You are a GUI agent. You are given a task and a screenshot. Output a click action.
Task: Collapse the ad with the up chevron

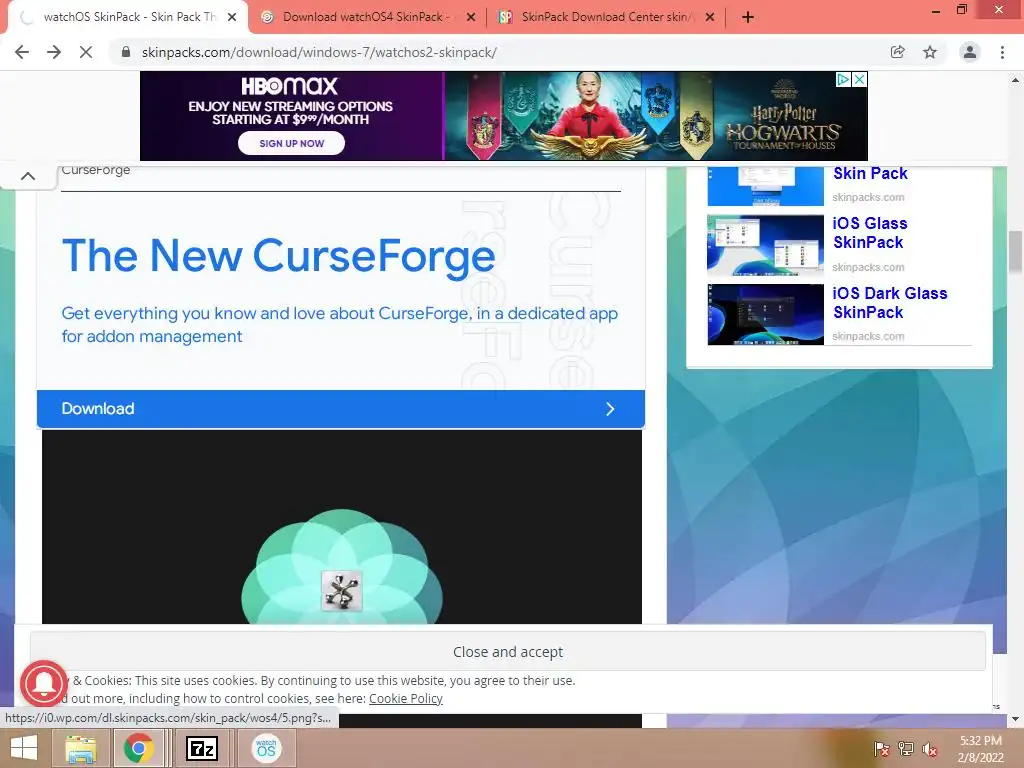[28, 176]
